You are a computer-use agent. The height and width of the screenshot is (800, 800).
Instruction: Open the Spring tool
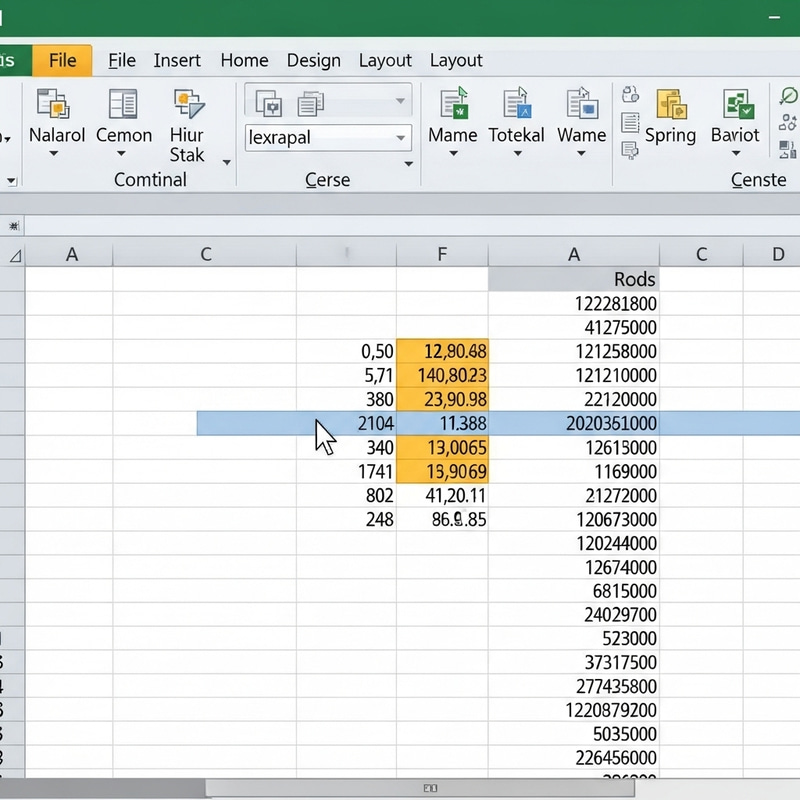[x=671, y=105]
